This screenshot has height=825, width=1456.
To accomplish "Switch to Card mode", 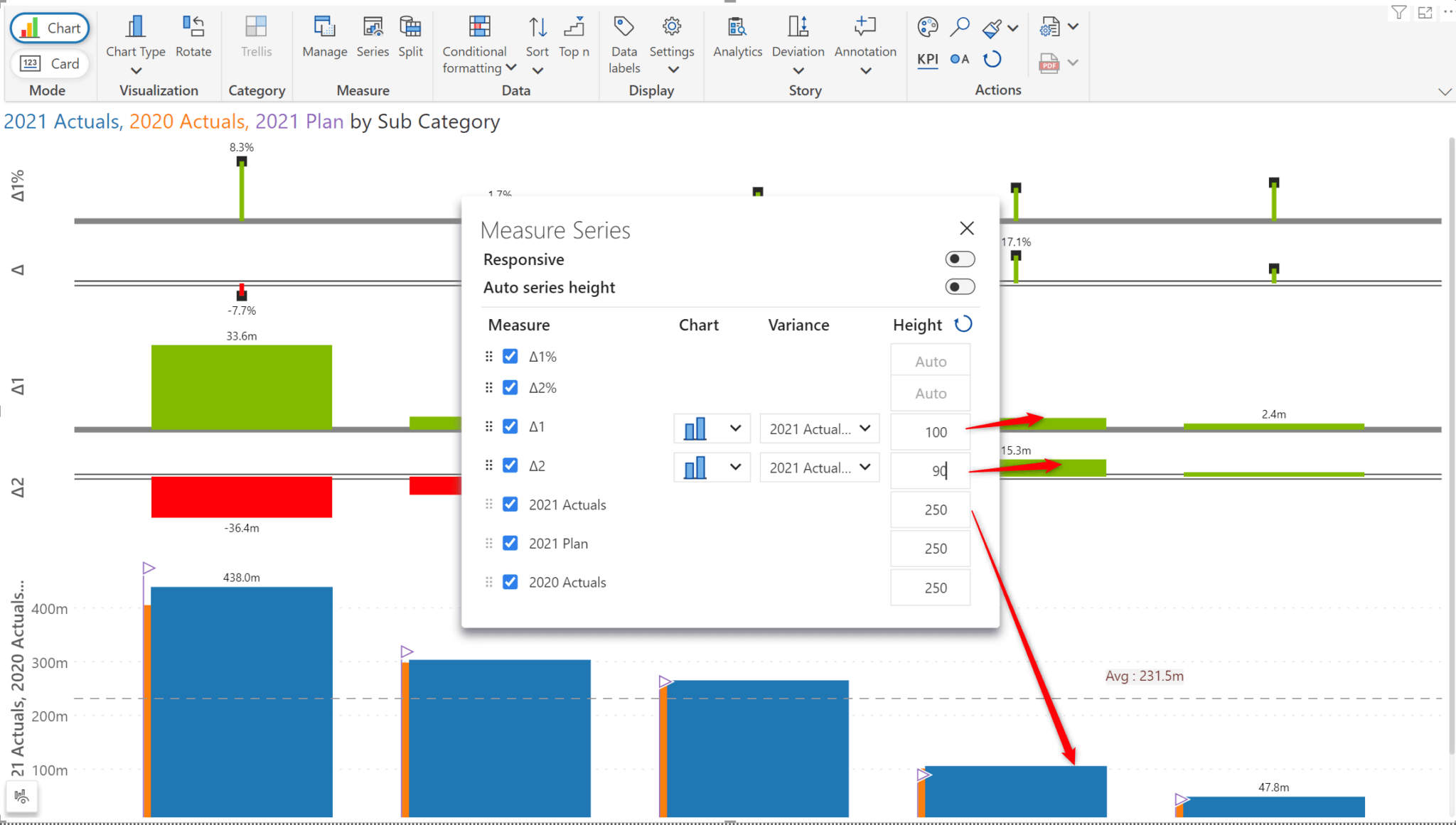I will tap(49, 63).
